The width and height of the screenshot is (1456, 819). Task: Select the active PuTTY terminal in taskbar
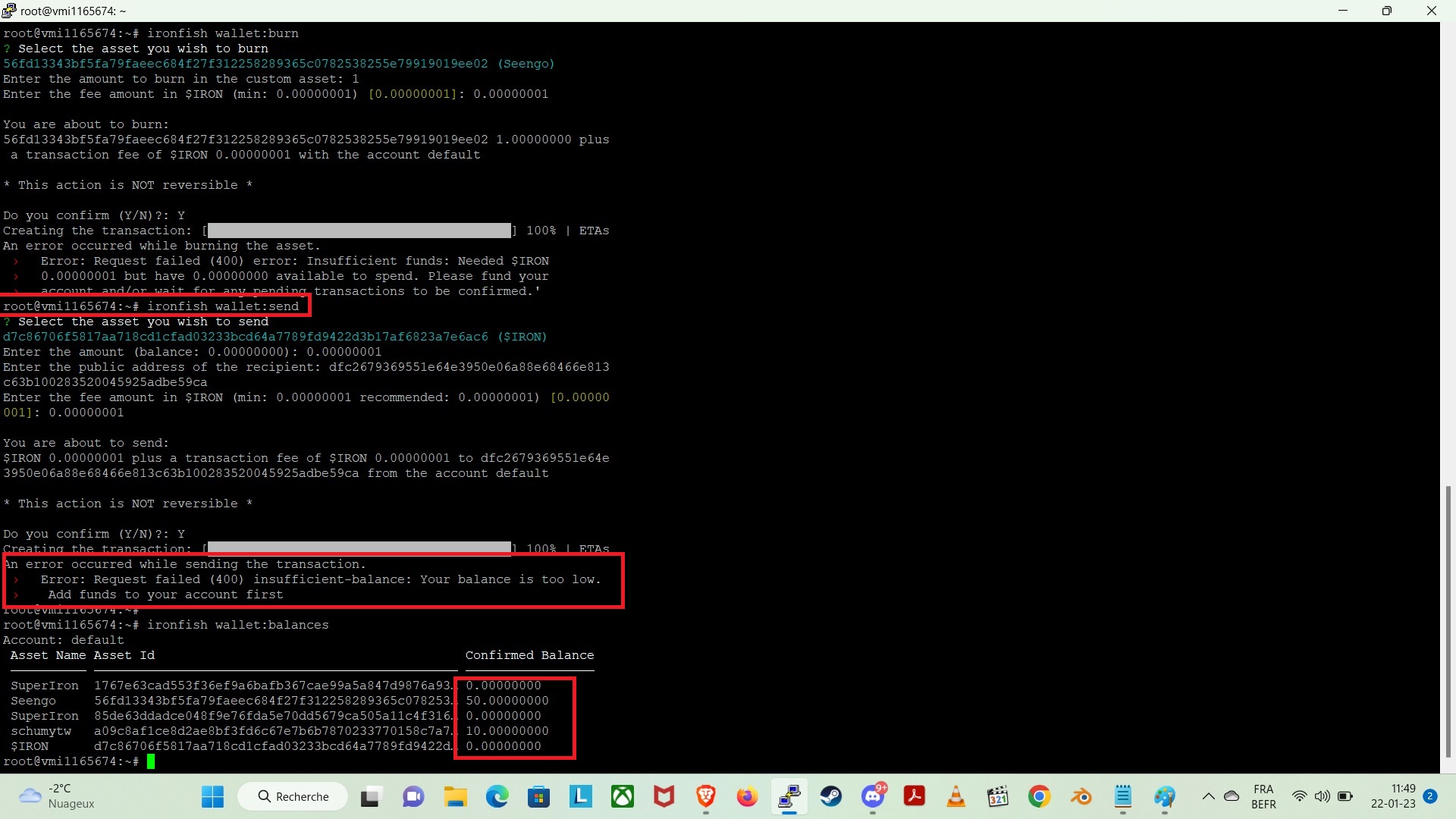pyautogui.click(x=789, y=796)
